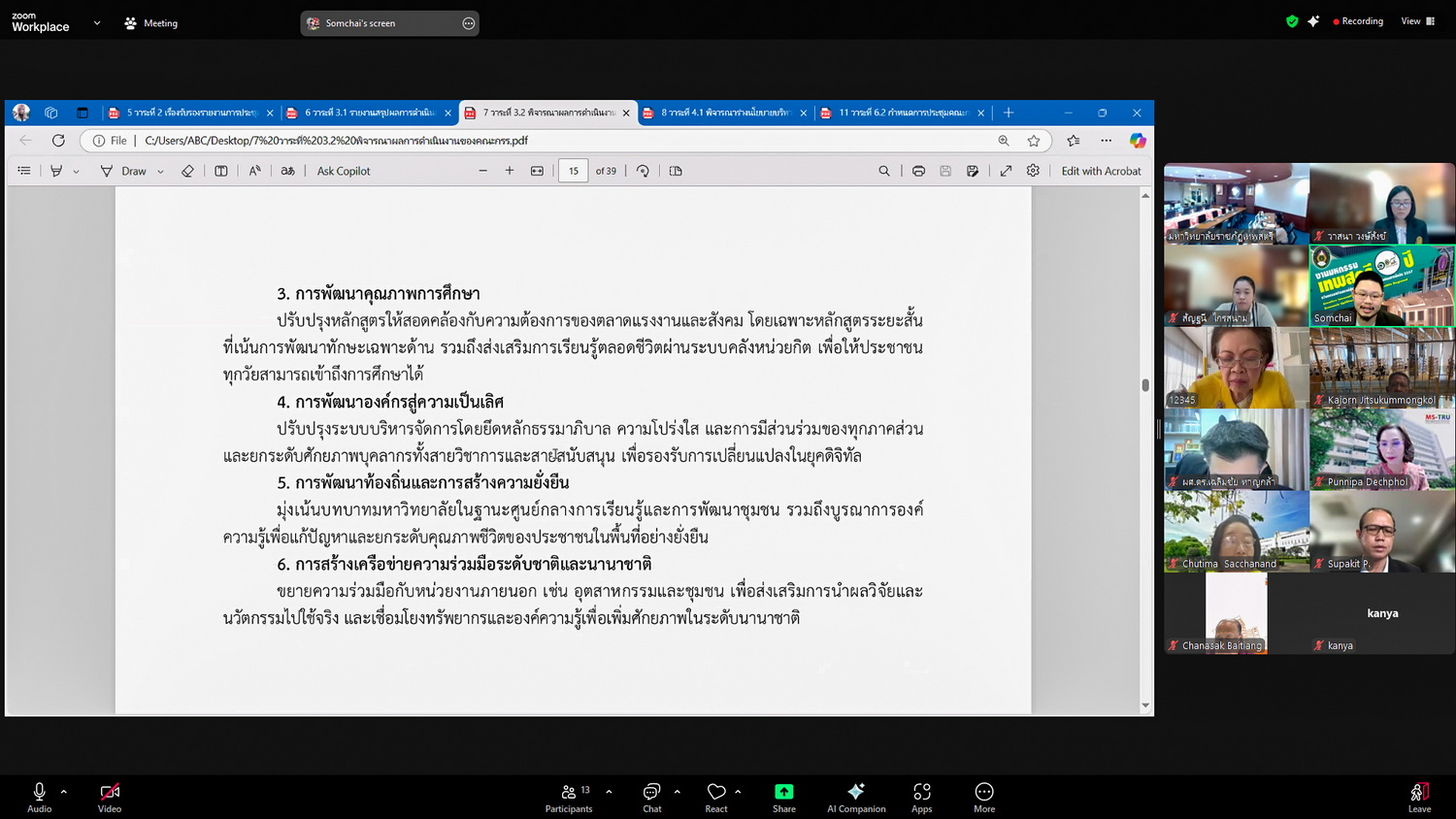Toggle the PDF table of contents sidebar
The width and height of the screenshot is (1456, 819).
24,171
